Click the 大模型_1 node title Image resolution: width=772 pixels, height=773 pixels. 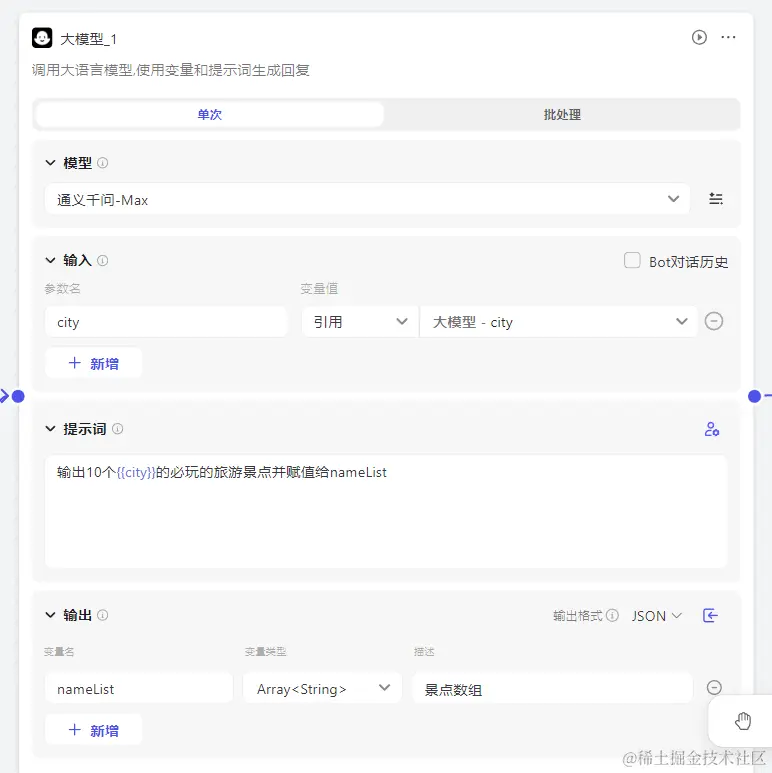[88, 39]
